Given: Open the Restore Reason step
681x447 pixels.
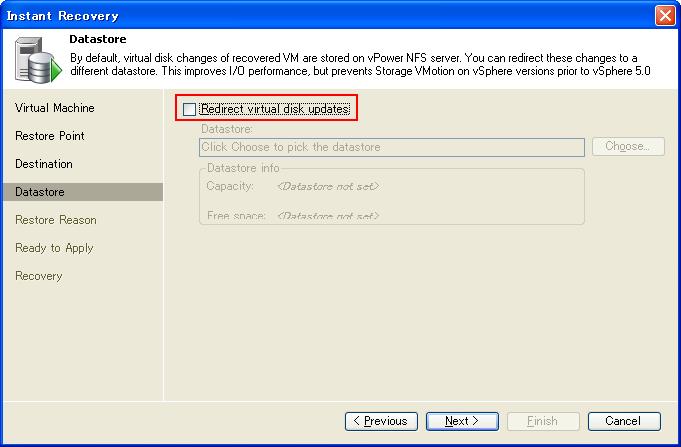Looking at the screenshot, I should tap(56, 220).
